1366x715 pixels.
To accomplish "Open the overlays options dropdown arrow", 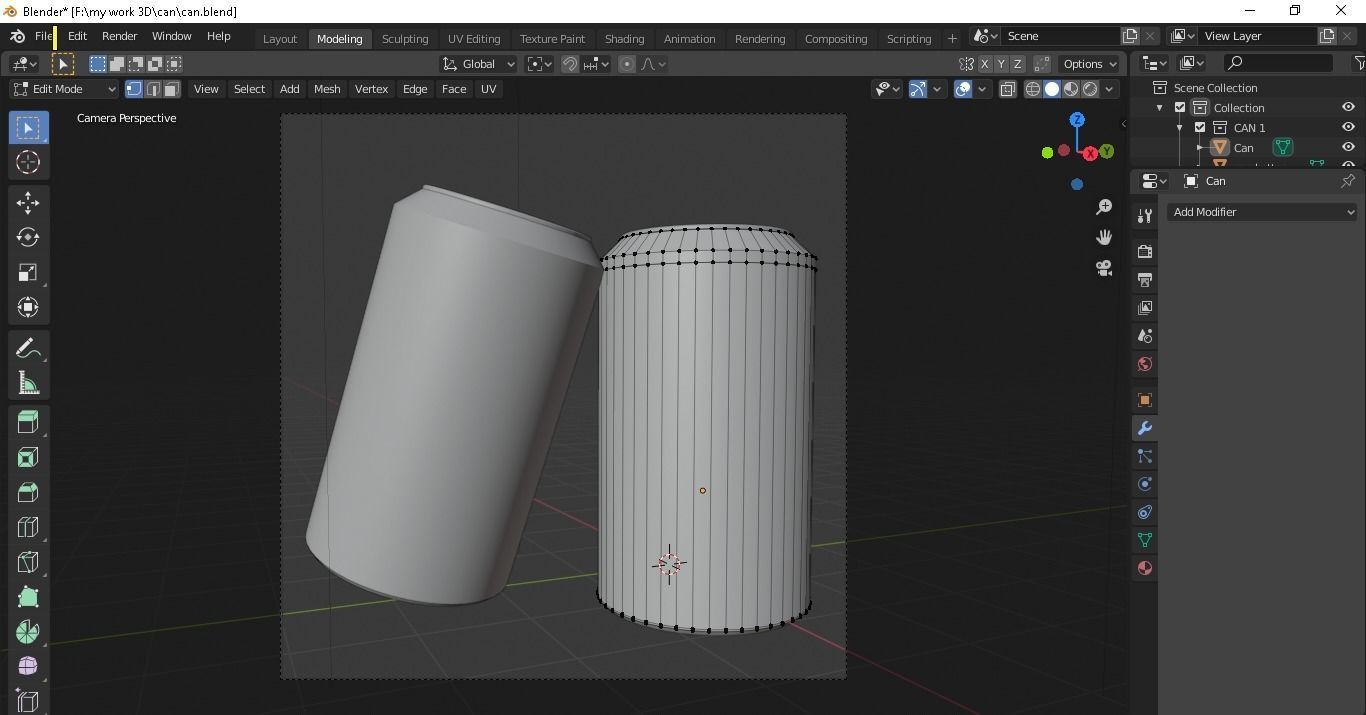I will coord(982,89).
